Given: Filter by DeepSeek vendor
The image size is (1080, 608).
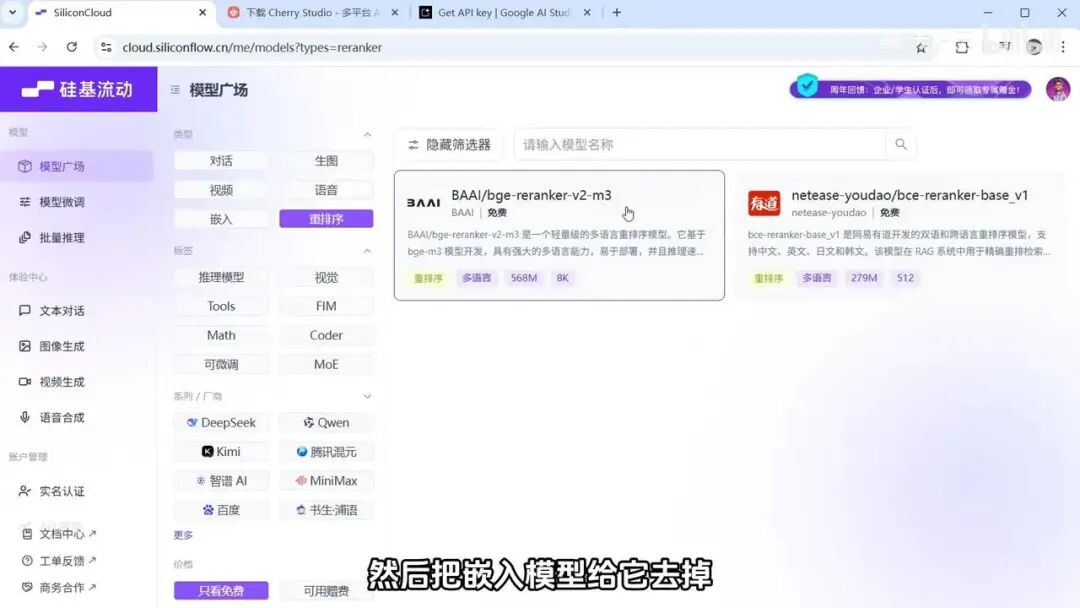Looking at the screenshot, I should [221, 423].
